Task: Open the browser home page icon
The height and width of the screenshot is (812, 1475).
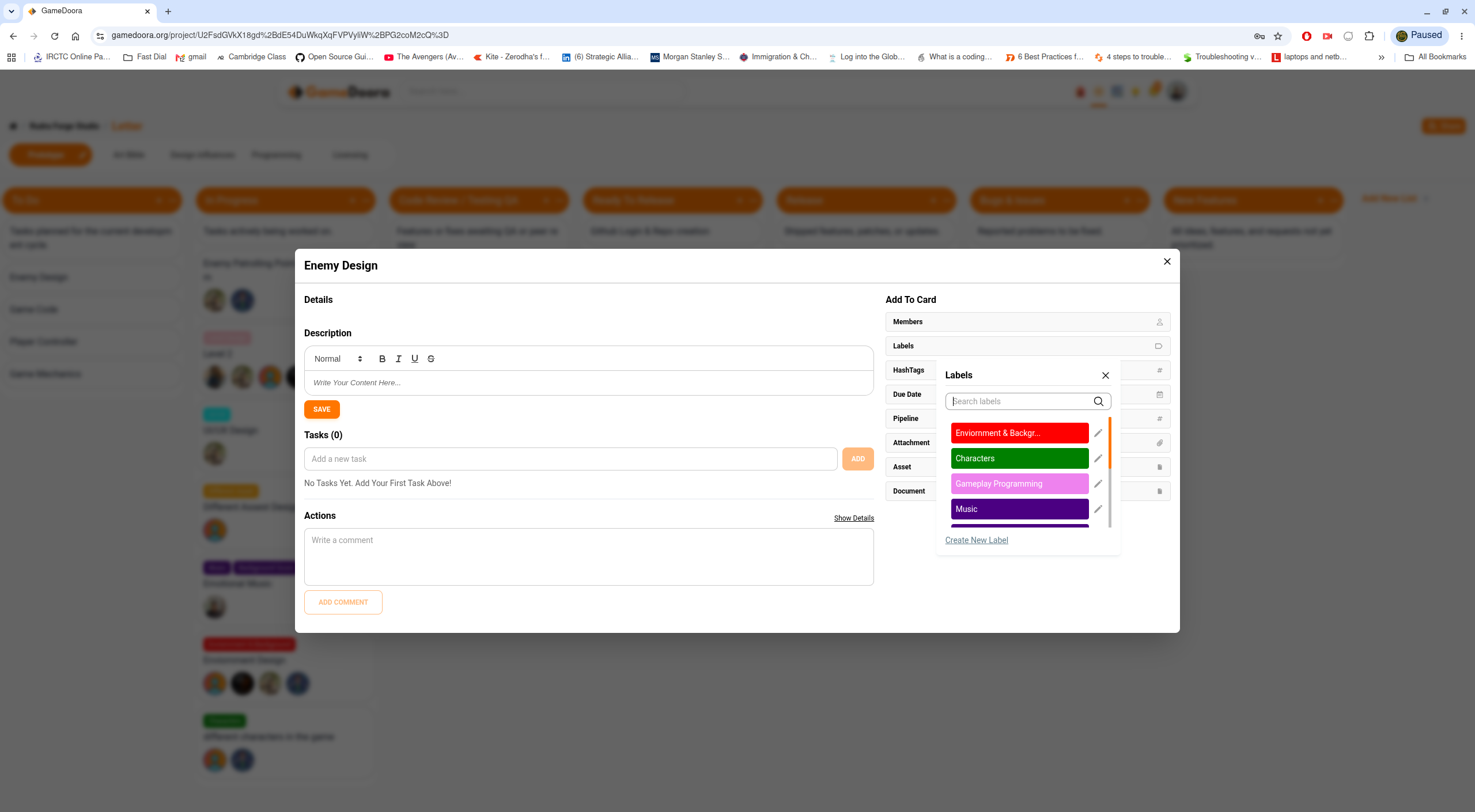Action: coord(75,36)
